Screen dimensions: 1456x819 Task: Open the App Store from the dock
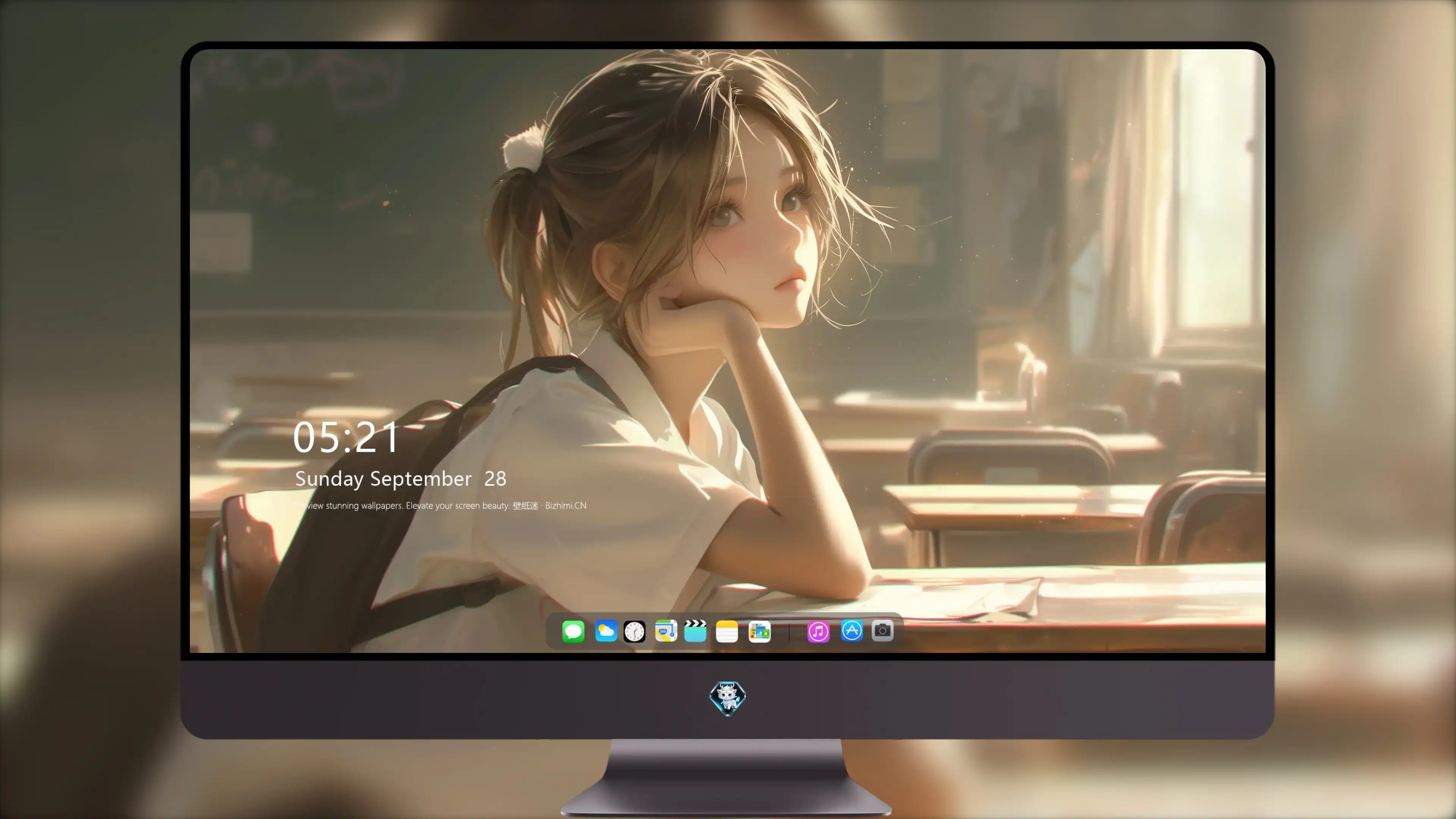point(852,630)
